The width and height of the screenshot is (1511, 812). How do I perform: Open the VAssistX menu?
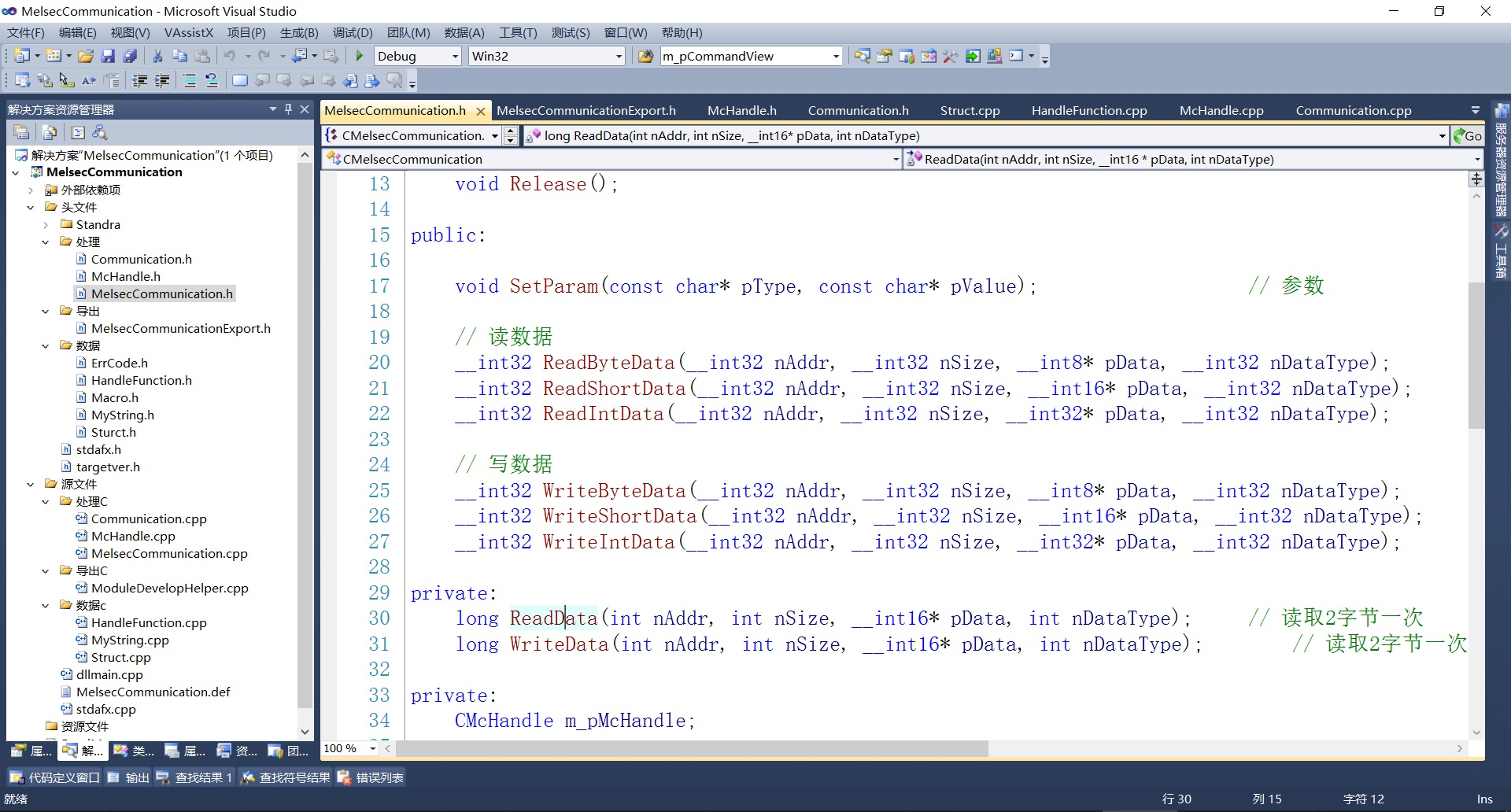point(189,32)
